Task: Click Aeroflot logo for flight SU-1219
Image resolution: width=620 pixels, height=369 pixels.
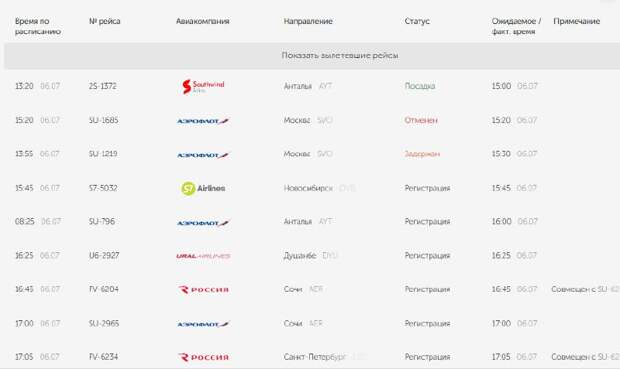Action: coord(203,155)
